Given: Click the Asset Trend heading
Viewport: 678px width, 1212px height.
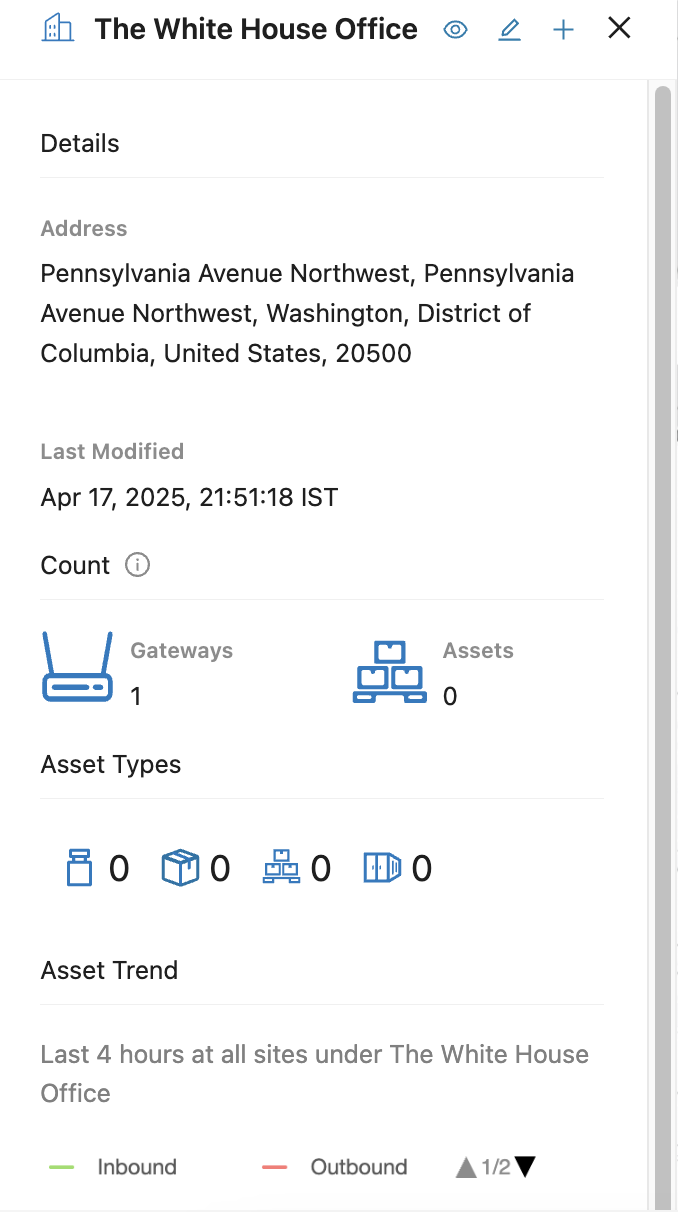Looking at the screenshot, I should (x=109, y=970).
